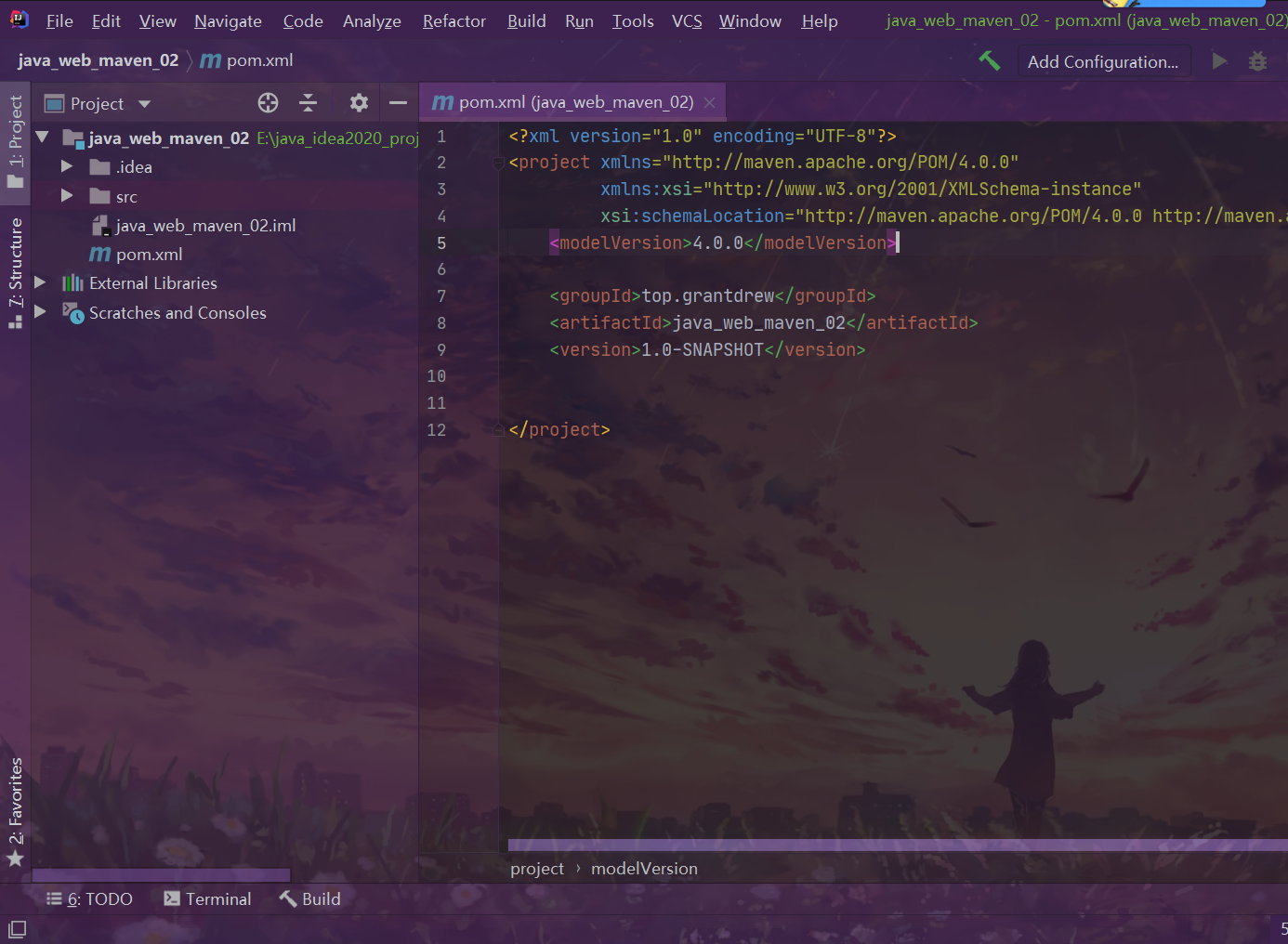Screen dimensions: 1288x944
Task: Select External Libraries node
Action: pos(152,283)
